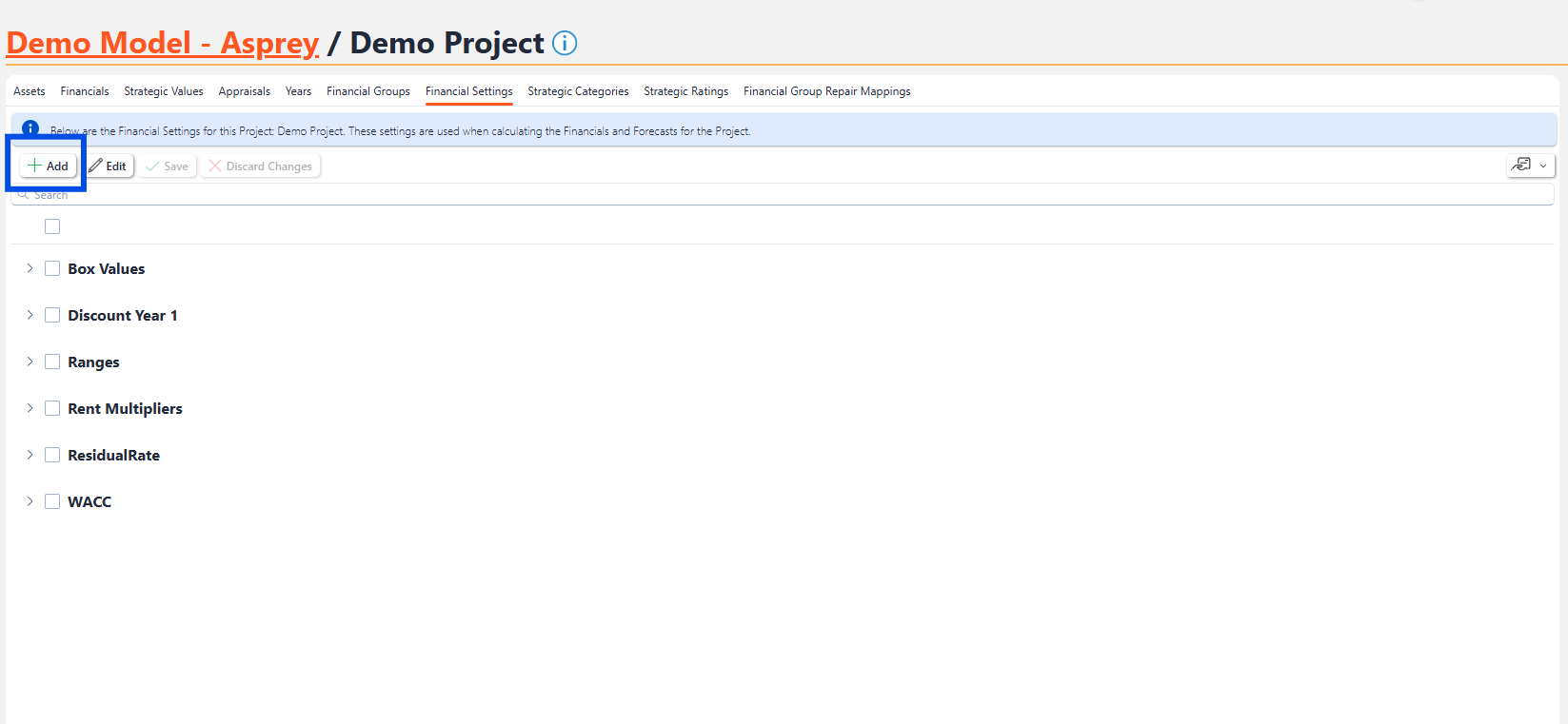Click the Discard Changes button
1568x724 pixels.
[260, 166]
